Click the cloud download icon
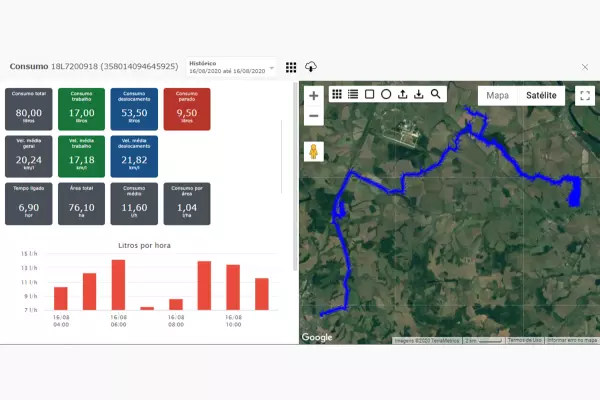The image size is (600, 400). click(x=311, y=67)
